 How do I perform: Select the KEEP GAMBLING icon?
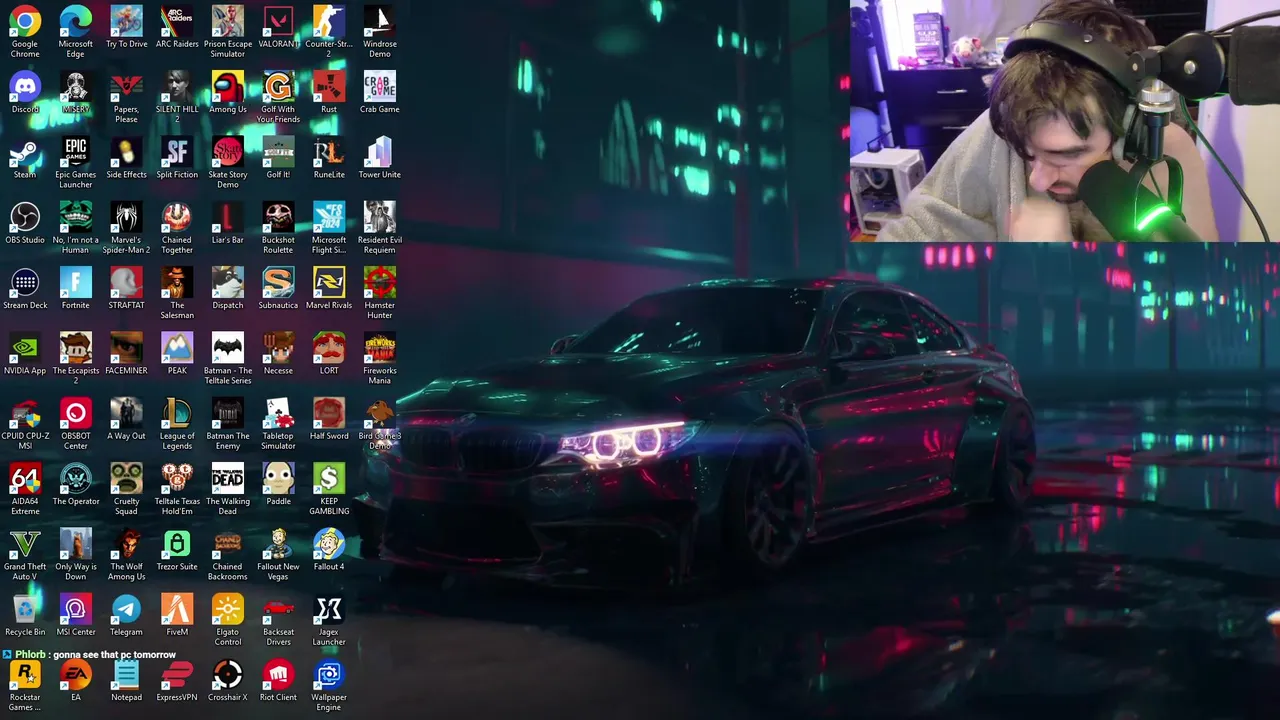tap(329, 478)
